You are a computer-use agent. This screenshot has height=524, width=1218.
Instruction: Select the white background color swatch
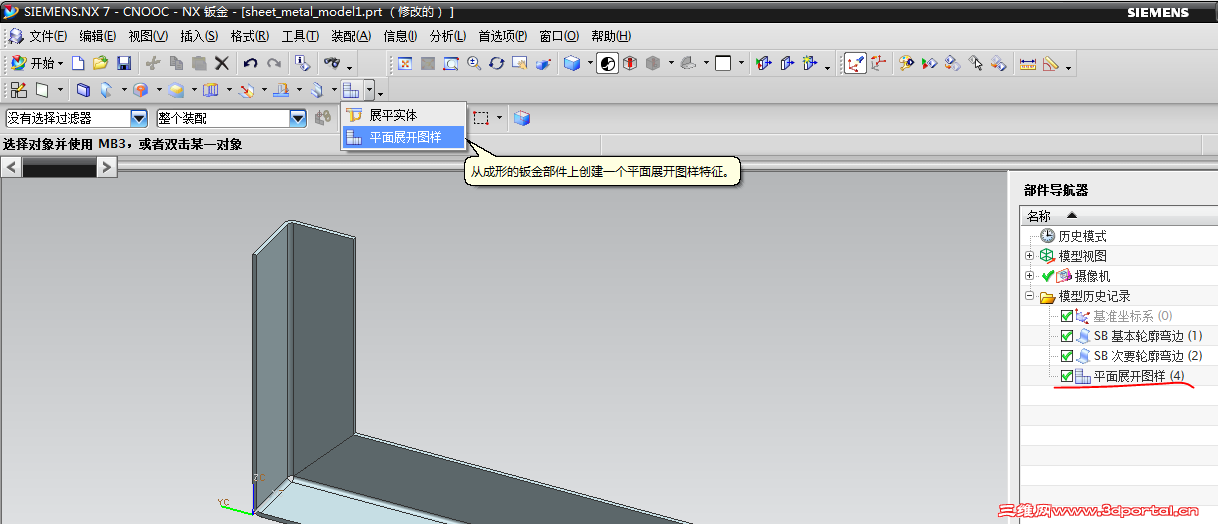click(723, 63)
